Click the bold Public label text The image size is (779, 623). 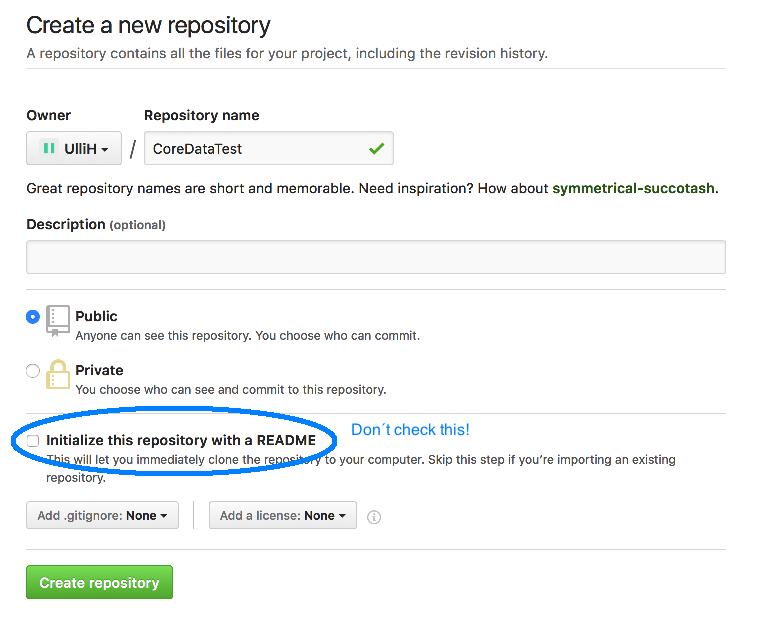click(x=96, y=316)
